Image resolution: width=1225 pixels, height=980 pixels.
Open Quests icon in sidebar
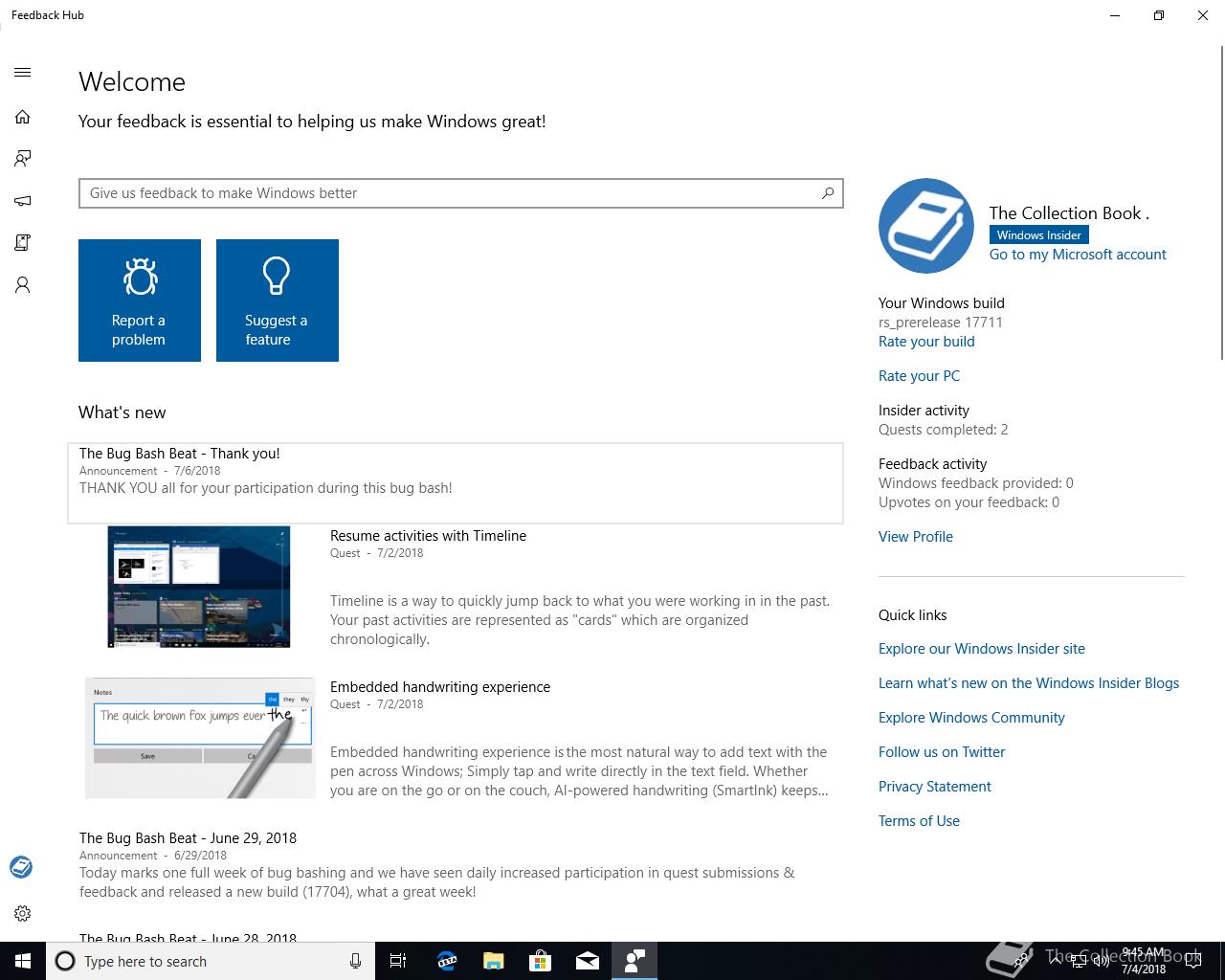(x=23, y=243)
